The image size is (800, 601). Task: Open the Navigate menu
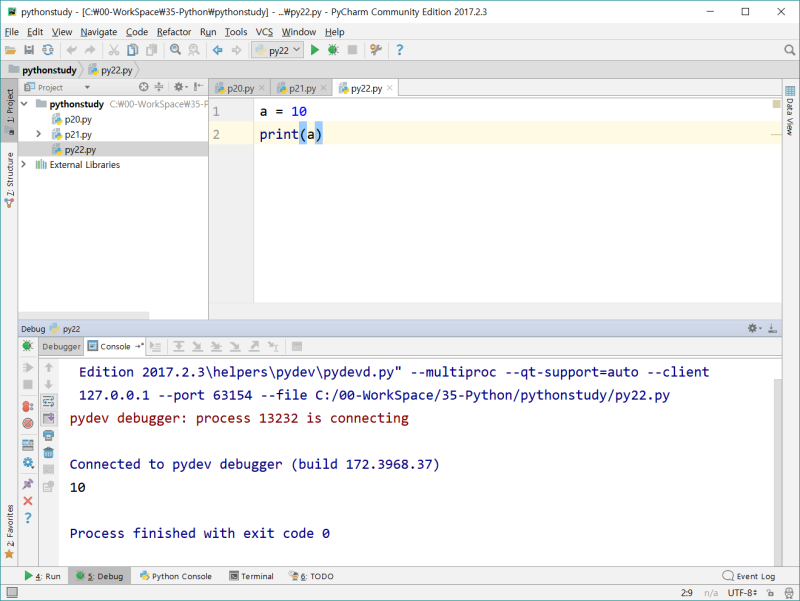(x=98, y=32)
